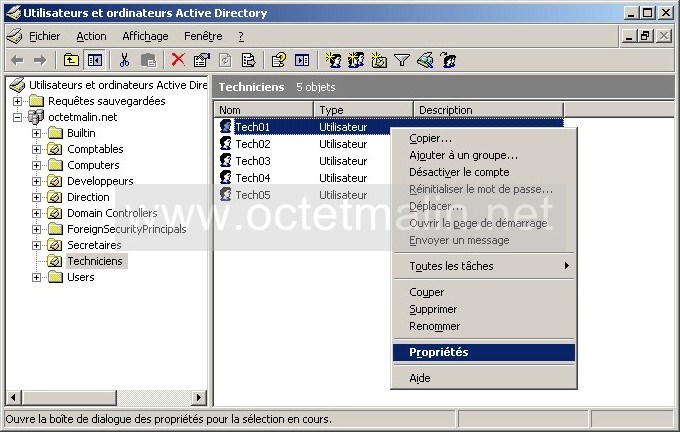Open the Affichage menu

tap(145, 36)
